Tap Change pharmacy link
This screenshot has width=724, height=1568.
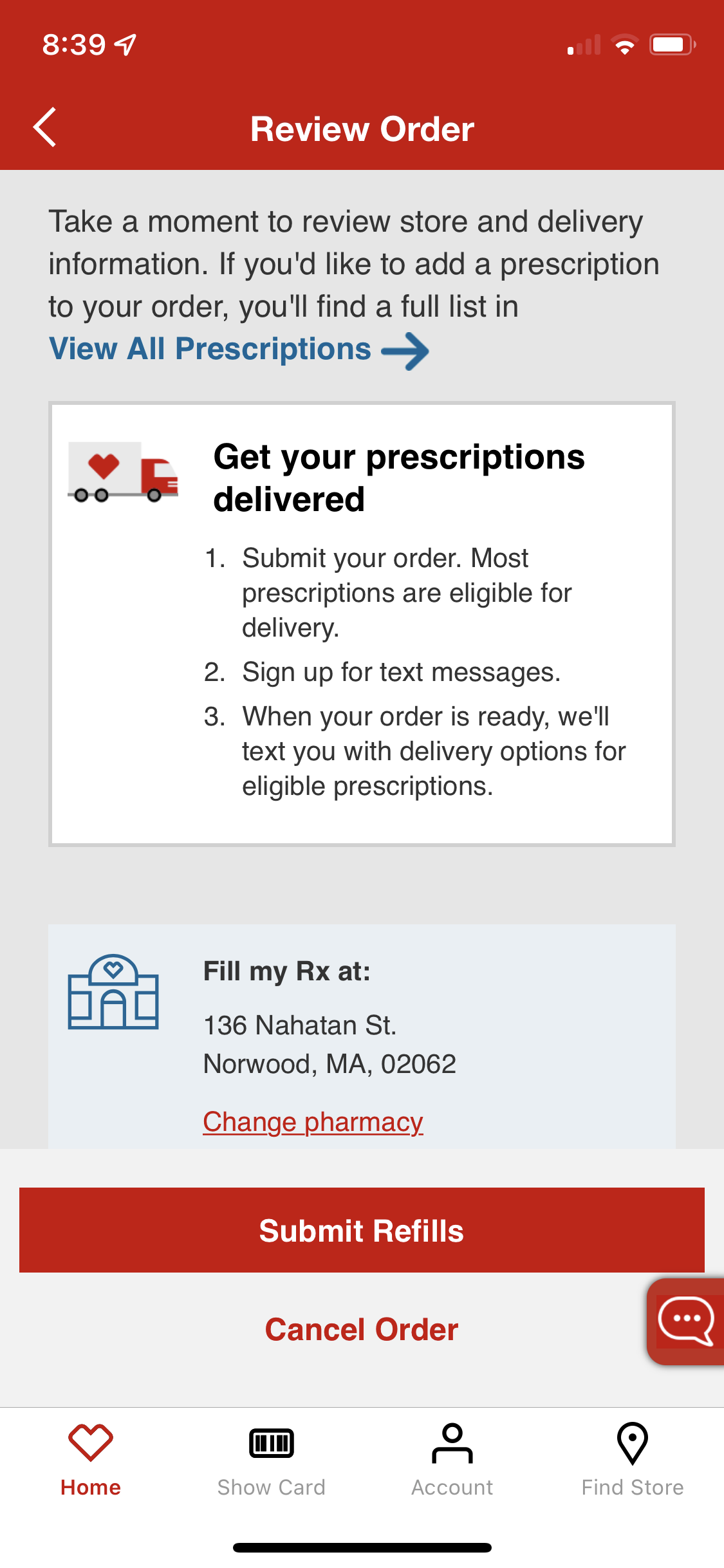pos(313,1122)
